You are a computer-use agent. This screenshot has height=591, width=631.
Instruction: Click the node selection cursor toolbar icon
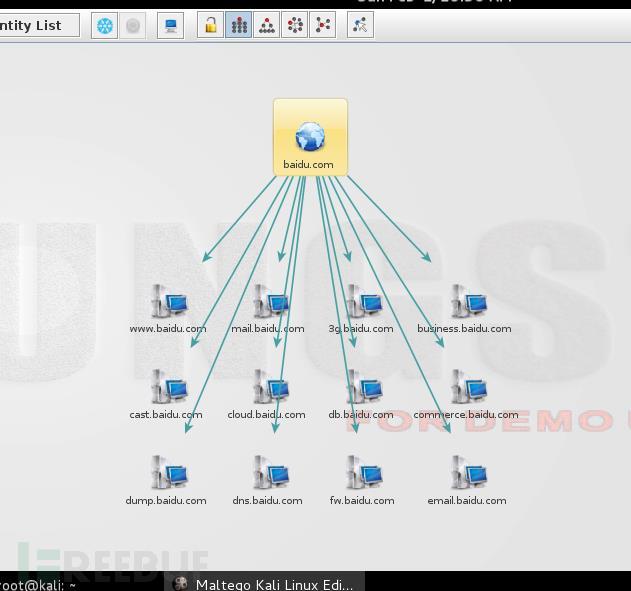361,25
